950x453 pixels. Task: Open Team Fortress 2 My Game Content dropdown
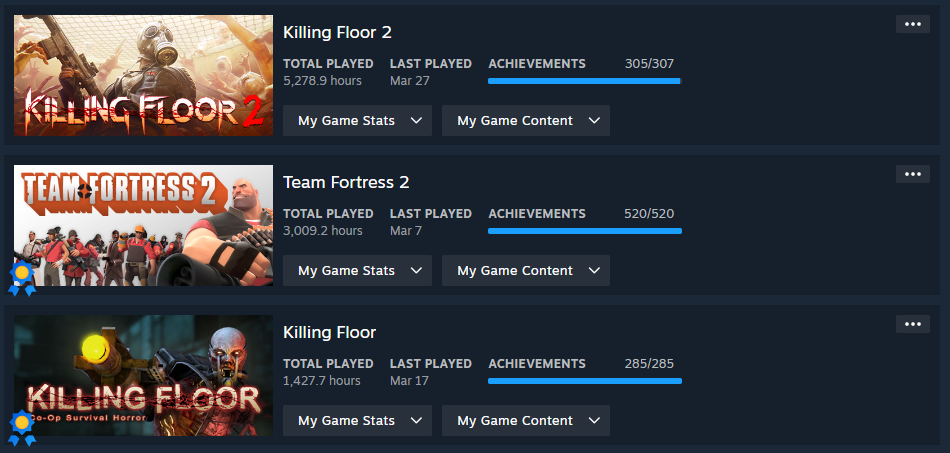(525, 271)
